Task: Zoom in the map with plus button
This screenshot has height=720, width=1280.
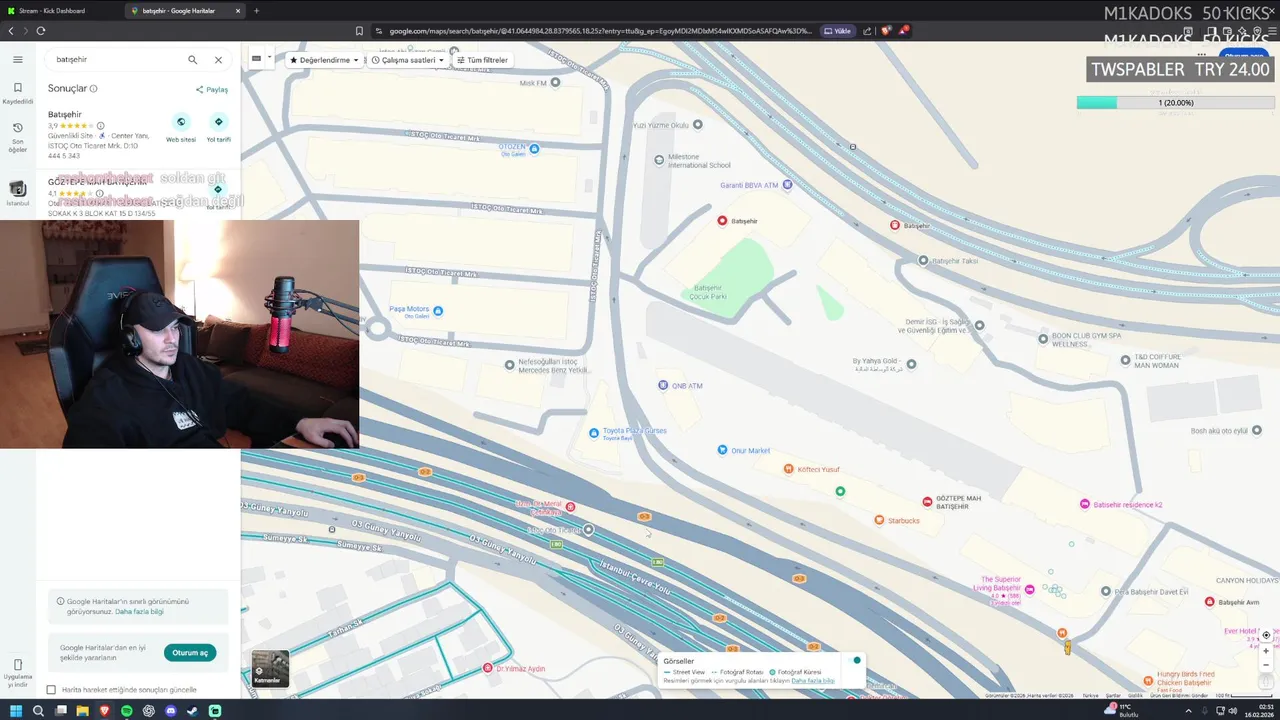Action: coord(1266,650)
